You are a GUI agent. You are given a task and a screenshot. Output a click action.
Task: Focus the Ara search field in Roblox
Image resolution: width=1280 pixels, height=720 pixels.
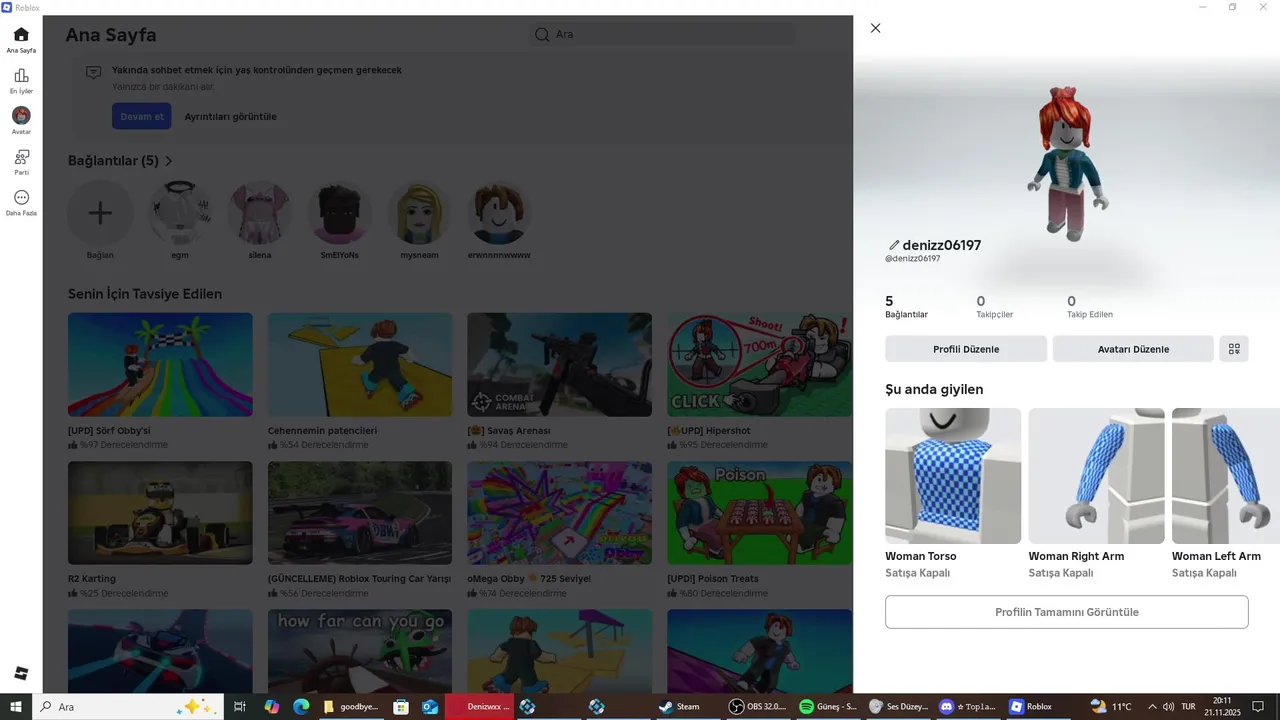pos(663,34)
